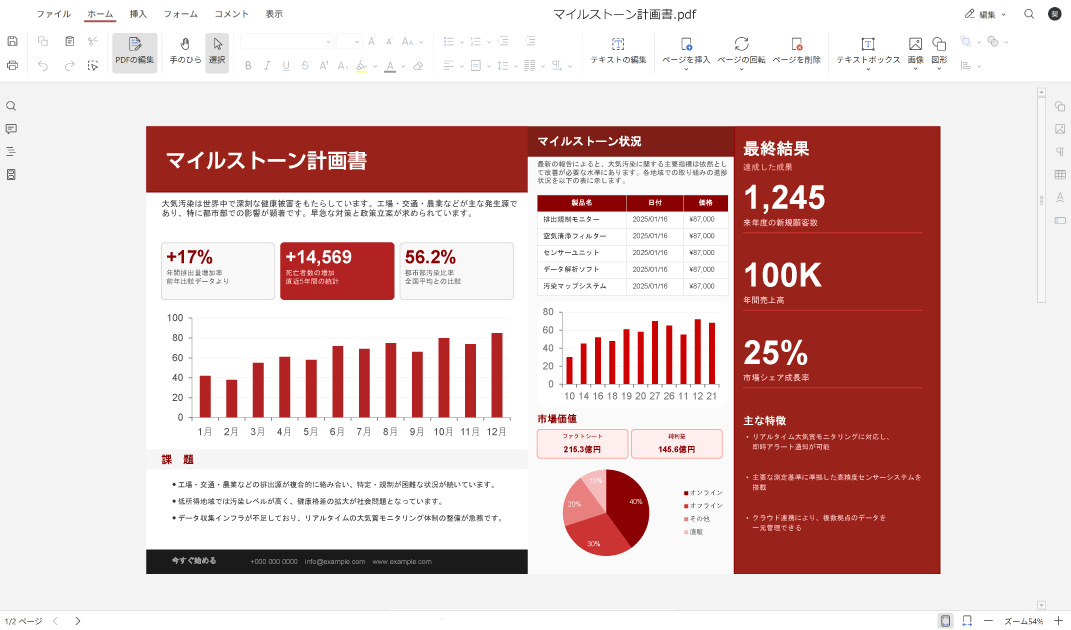Open search in the left sidebar

pos(11,106)
